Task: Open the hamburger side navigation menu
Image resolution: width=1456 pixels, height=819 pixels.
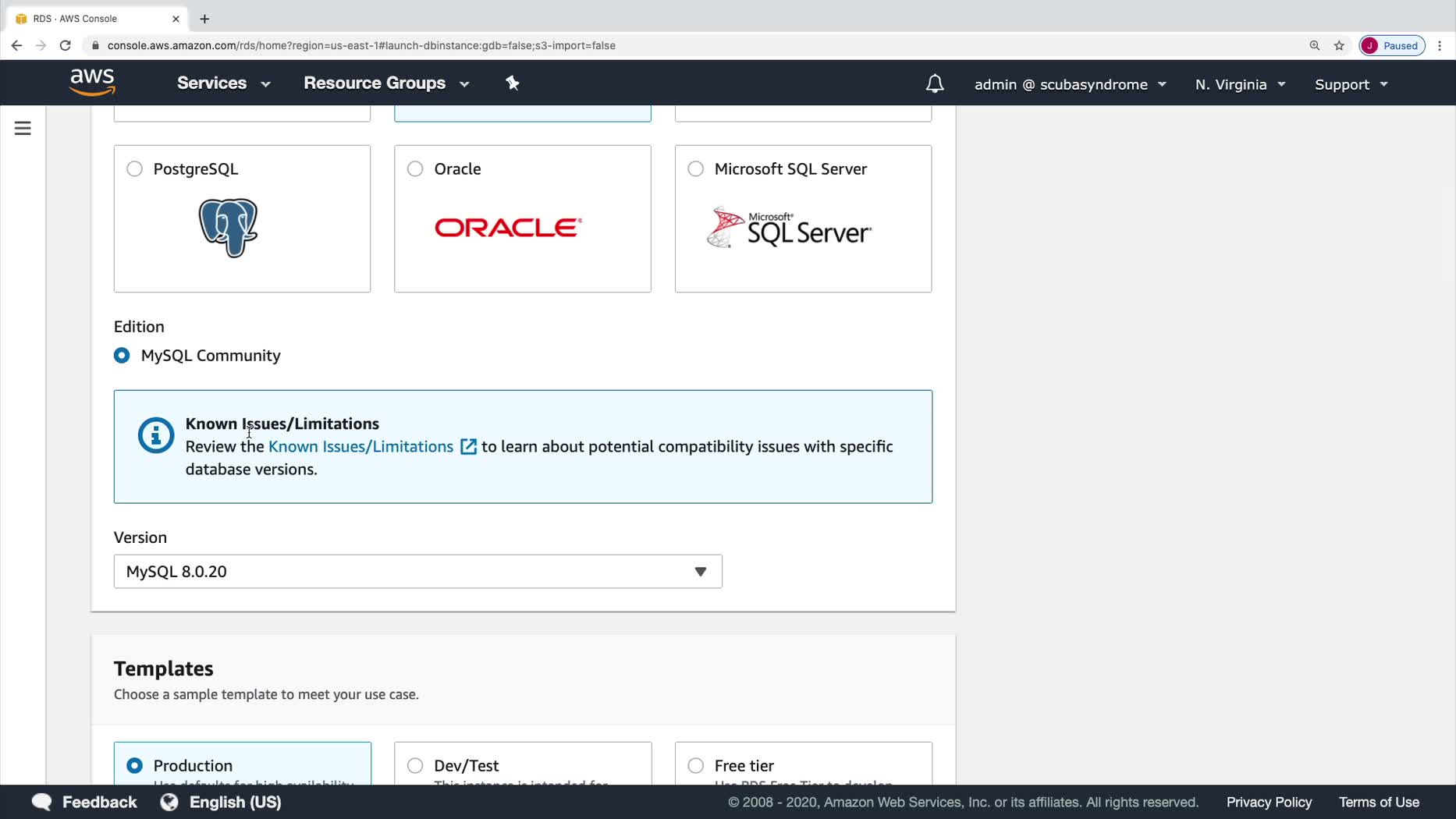Action: [x=23, y=128]
